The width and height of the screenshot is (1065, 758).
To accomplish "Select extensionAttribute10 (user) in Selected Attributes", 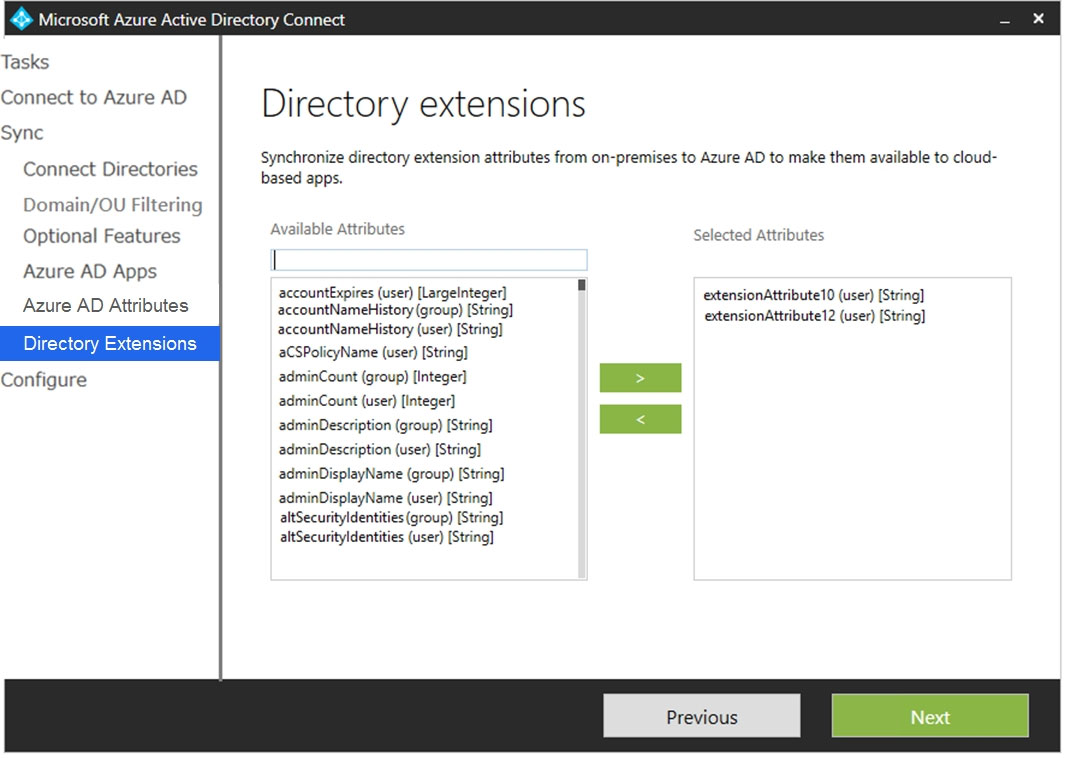I will 814,295.
